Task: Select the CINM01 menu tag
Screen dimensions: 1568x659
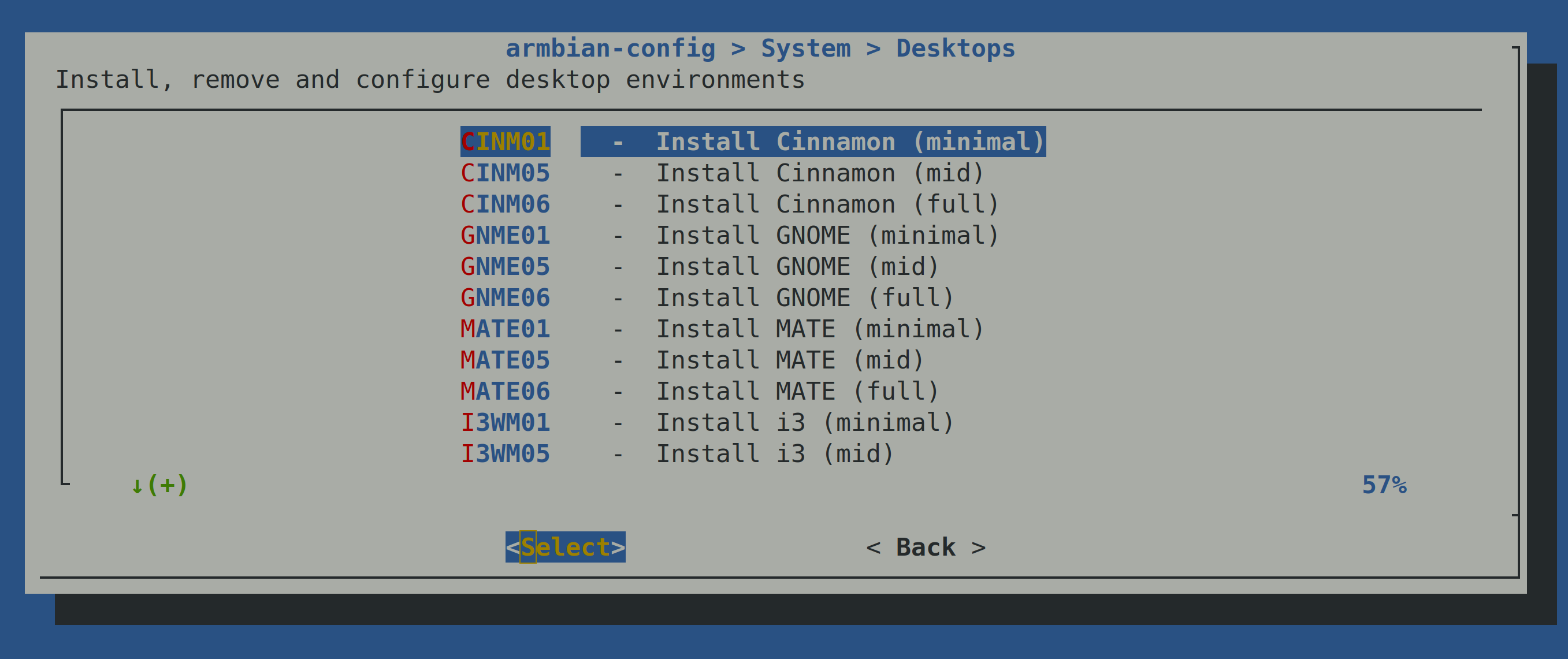Action: (x=505, y=142)
